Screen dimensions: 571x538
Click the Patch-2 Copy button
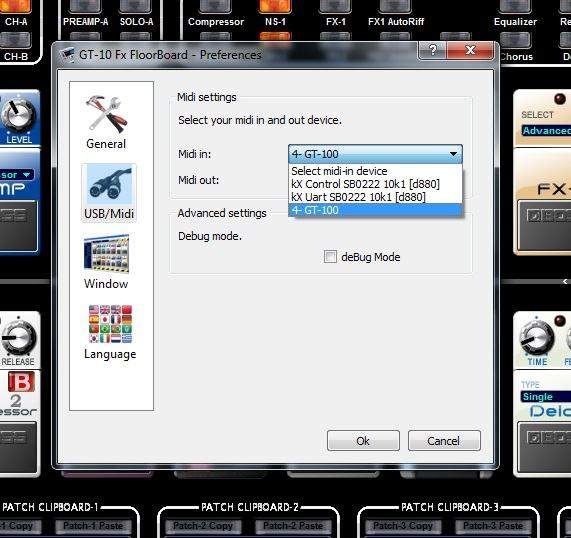[202, 526]
